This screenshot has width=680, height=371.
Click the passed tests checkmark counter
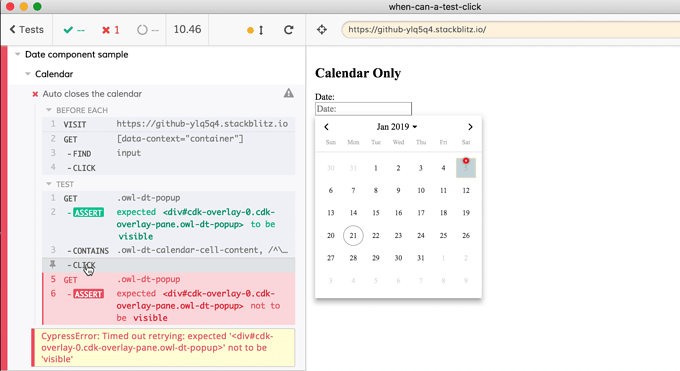pyautogui.click(x=74, y=30)
